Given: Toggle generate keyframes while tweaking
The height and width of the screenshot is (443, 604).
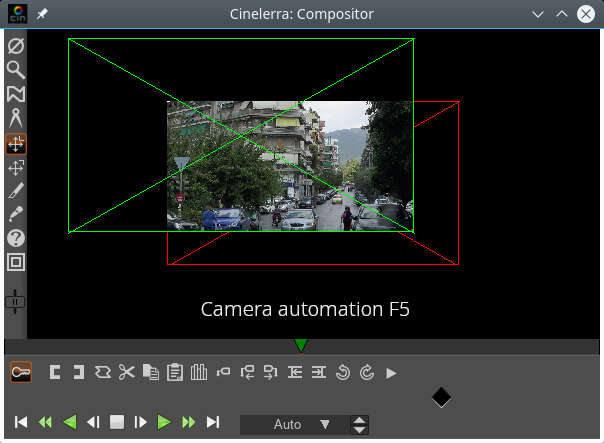Looking at the screenshot, I should 21,372.
